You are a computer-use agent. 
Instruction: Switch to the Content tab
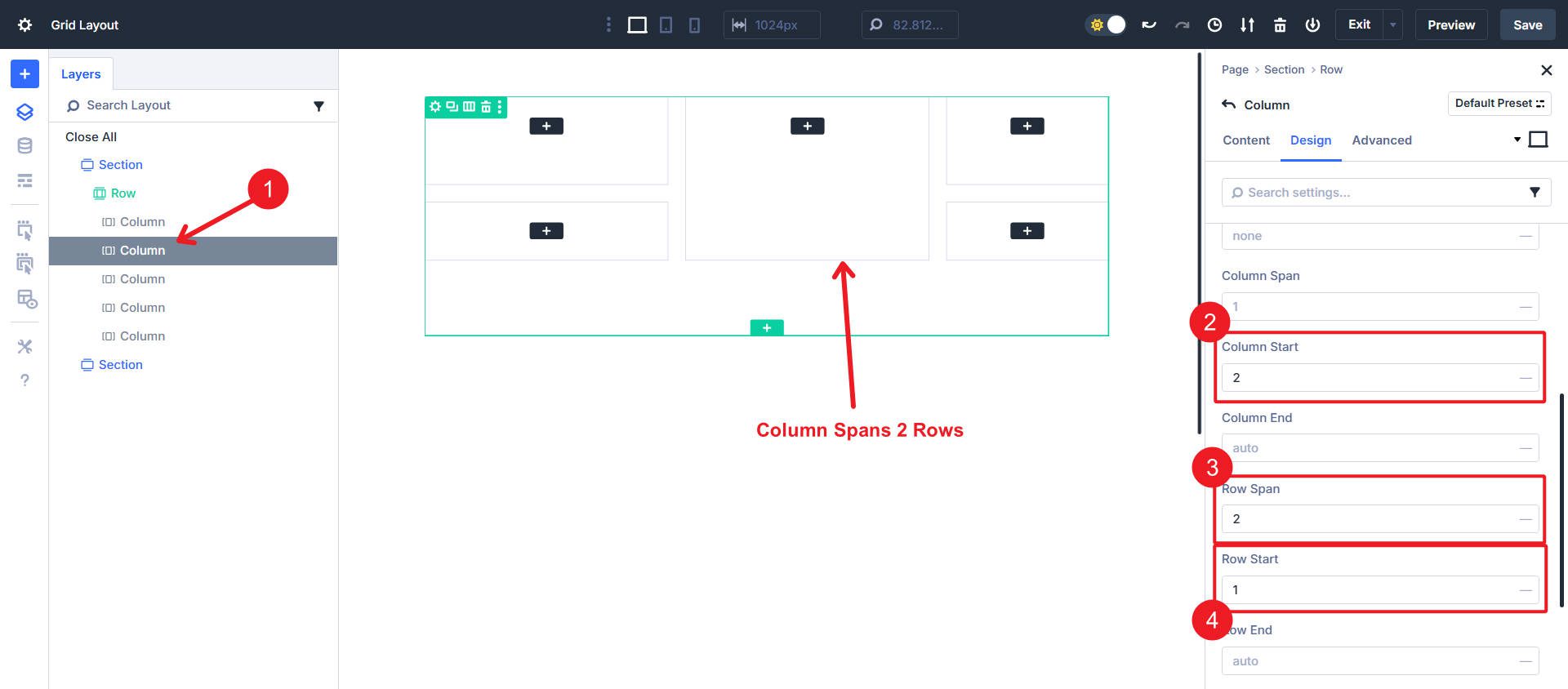pyautogui.click(x=1245, y=140)
